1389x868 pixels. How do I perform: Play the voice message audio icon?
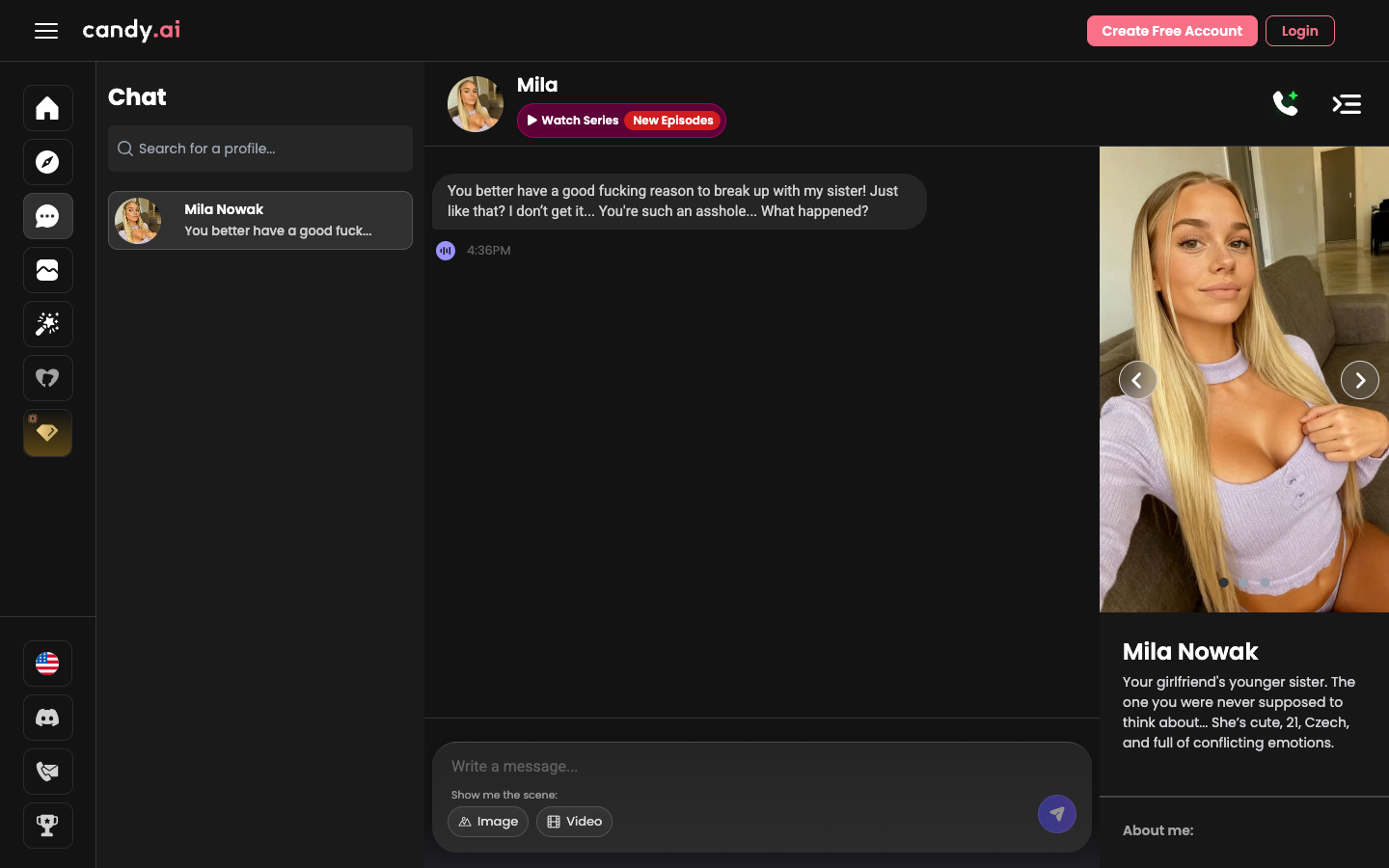pos(446,251)
